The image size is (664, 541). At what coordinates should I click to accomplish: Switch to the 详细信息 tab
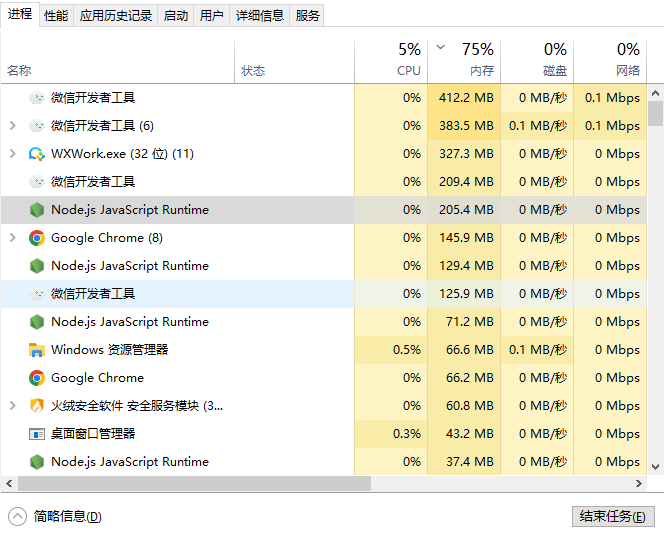coord(260,16)
